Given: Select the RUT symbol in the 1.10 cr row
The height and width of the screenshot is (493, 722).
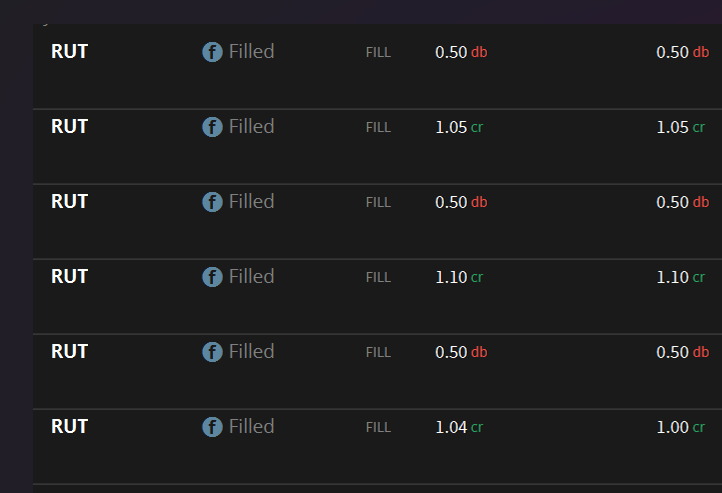Looking at the screenshot, I should pyautogui.click(x=69, y=277).
